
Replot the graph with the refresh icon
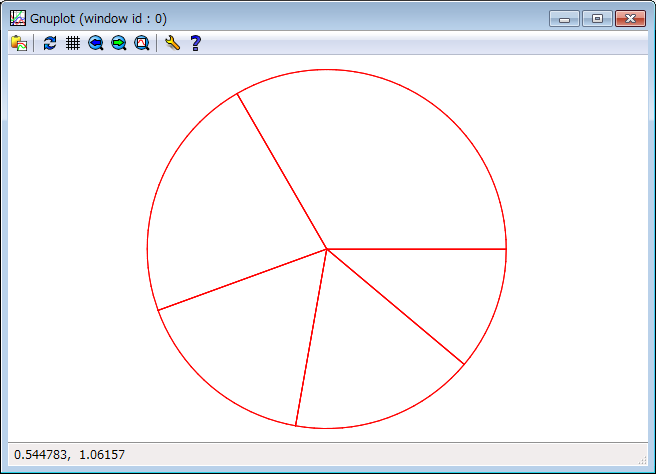tap(50, 43)
